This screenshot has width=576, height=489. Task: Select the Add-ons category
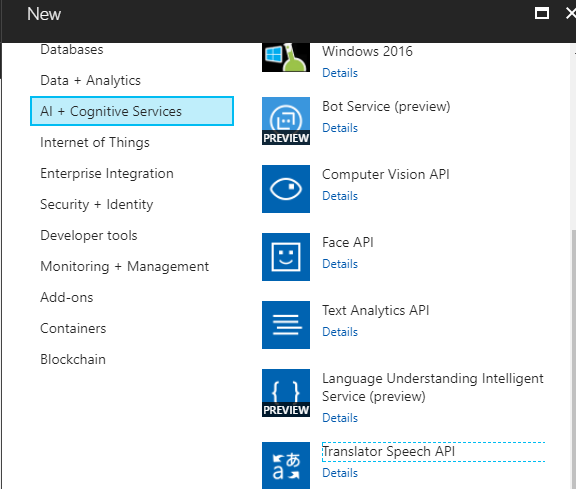[x=66, y=297]
